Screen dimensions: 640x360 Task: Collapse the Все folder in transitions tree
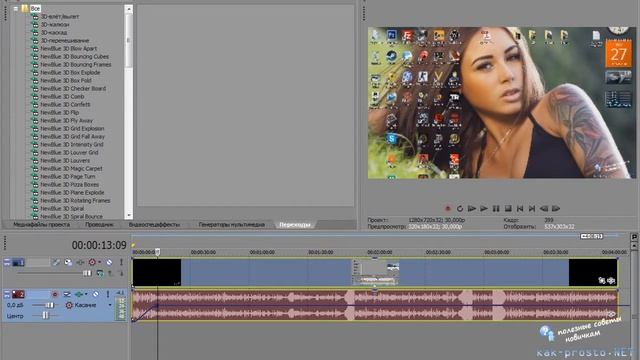pyautogui.click(x=16, y=8)
